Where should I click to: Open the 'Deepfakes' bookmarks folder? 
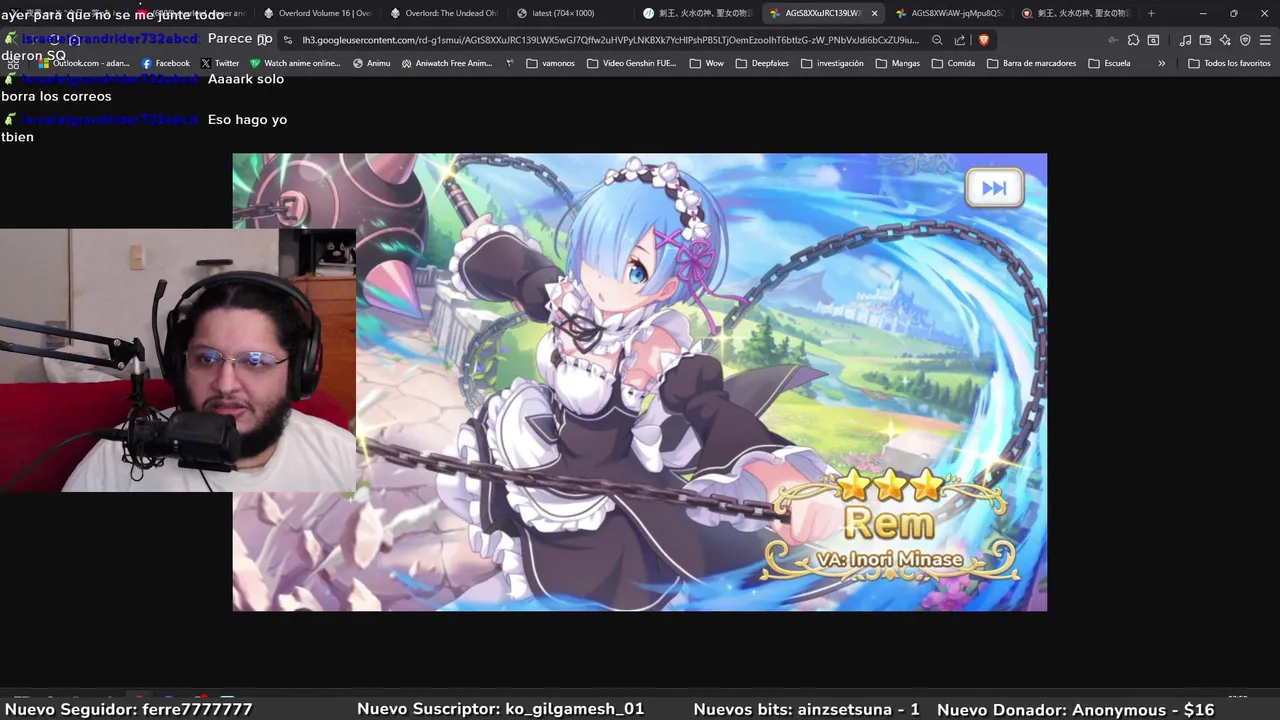pyautogui.click(x=762, y=63)
